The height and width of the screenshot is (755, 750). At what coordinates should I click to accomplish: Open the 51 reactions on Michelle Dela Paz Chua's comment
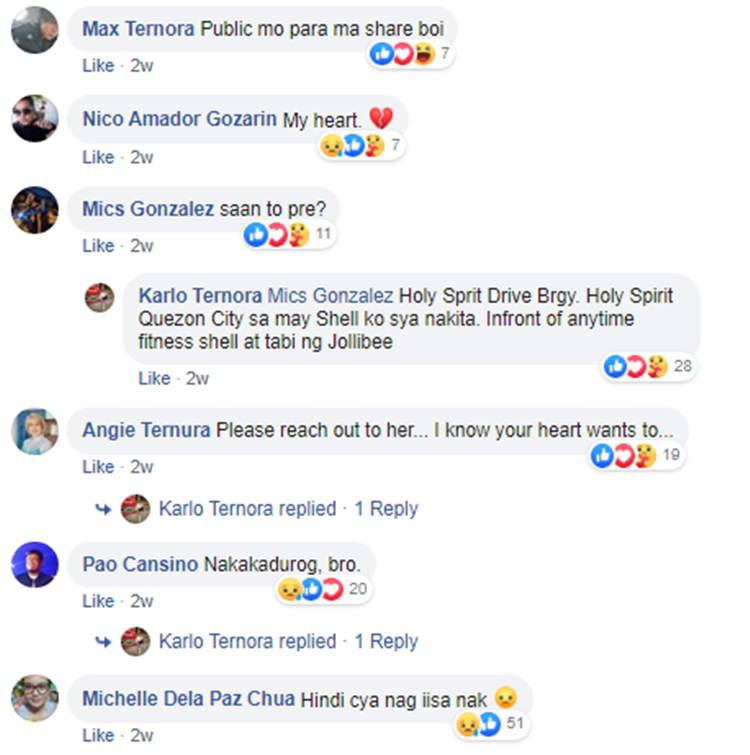pyautogui.click(x=491, y=724)
